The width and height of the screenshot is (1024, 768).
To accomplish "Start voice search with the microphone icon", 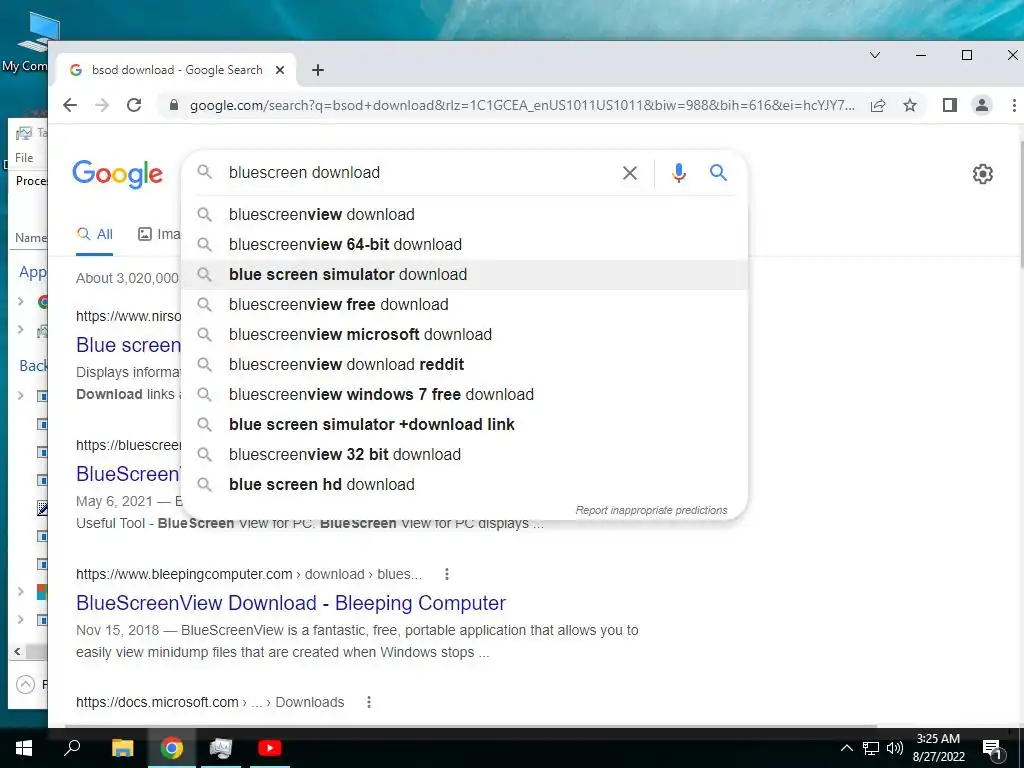I will 679,173.
